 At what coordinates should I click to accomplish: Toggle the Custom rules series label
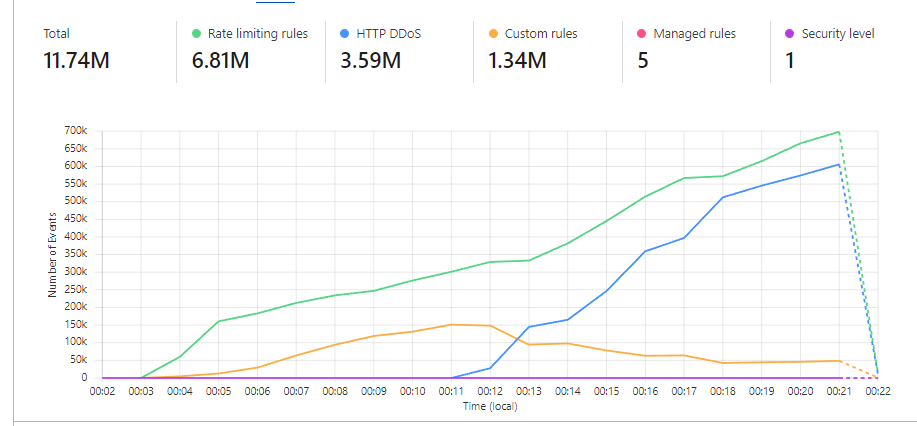point(540,34)
